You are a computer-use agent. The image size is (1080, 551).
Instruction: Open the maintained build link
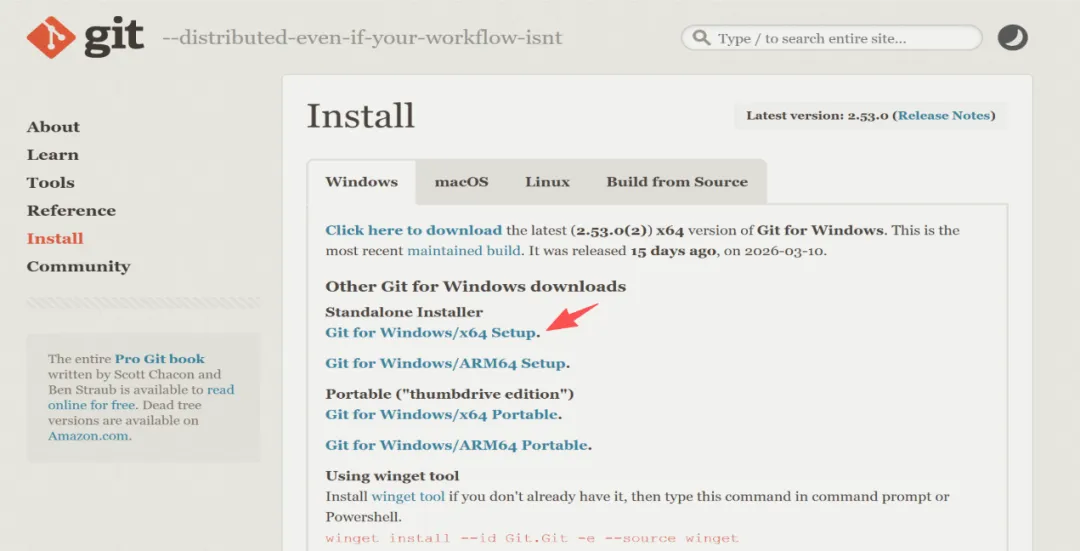464,251
